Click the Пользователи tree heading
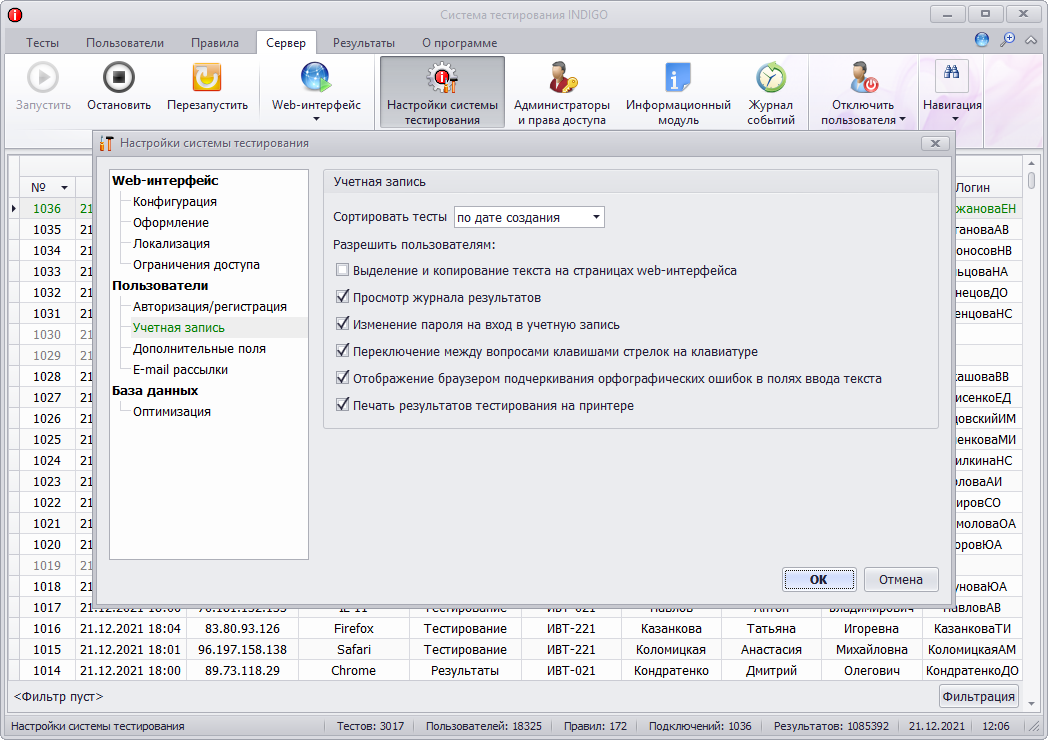 click(x=160, y=285)
